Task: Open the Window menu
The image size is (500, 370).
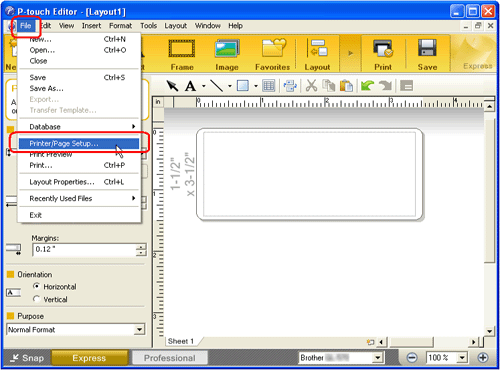Action: coord(208,26)
